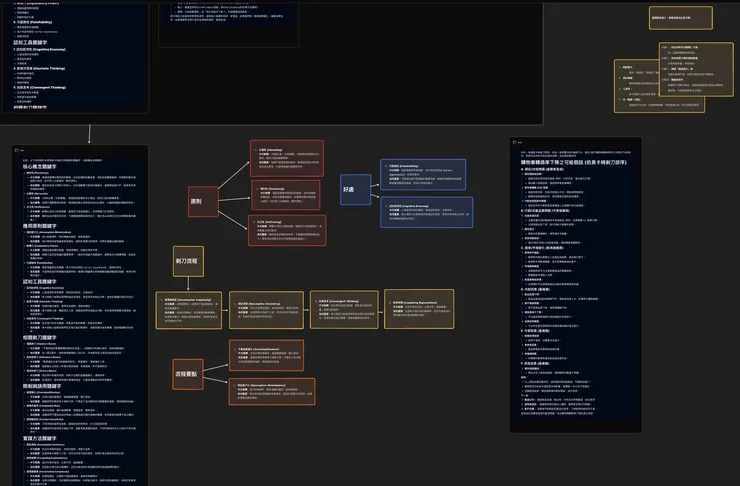
Task: Open the orange Assumption Minimization card
Action: tap(272, 392)
